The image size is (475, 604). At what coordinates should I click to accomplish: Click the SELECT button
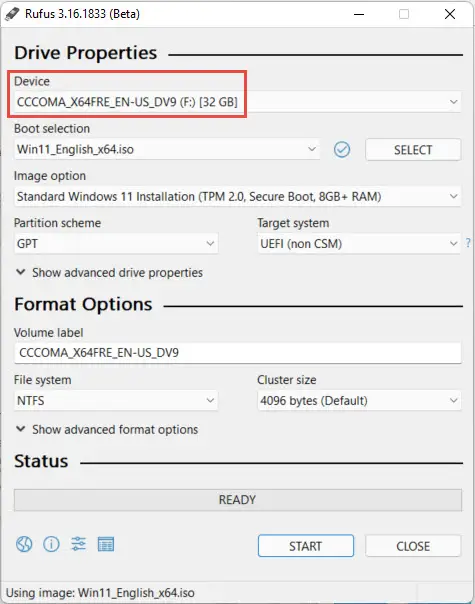(413, 149)
